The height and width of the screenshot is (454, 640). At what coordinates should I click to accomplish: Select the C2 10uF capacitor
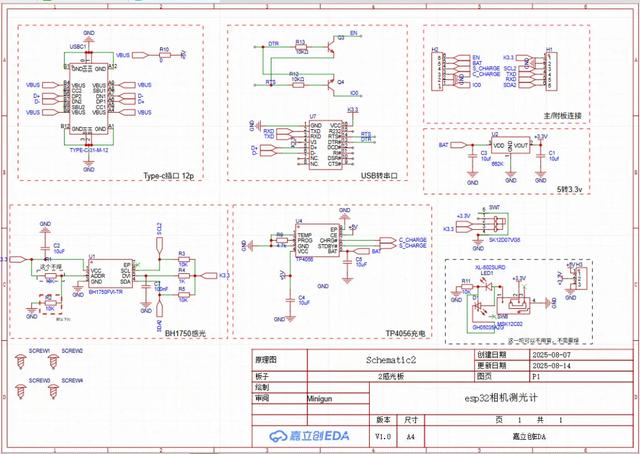pos(45,248)
